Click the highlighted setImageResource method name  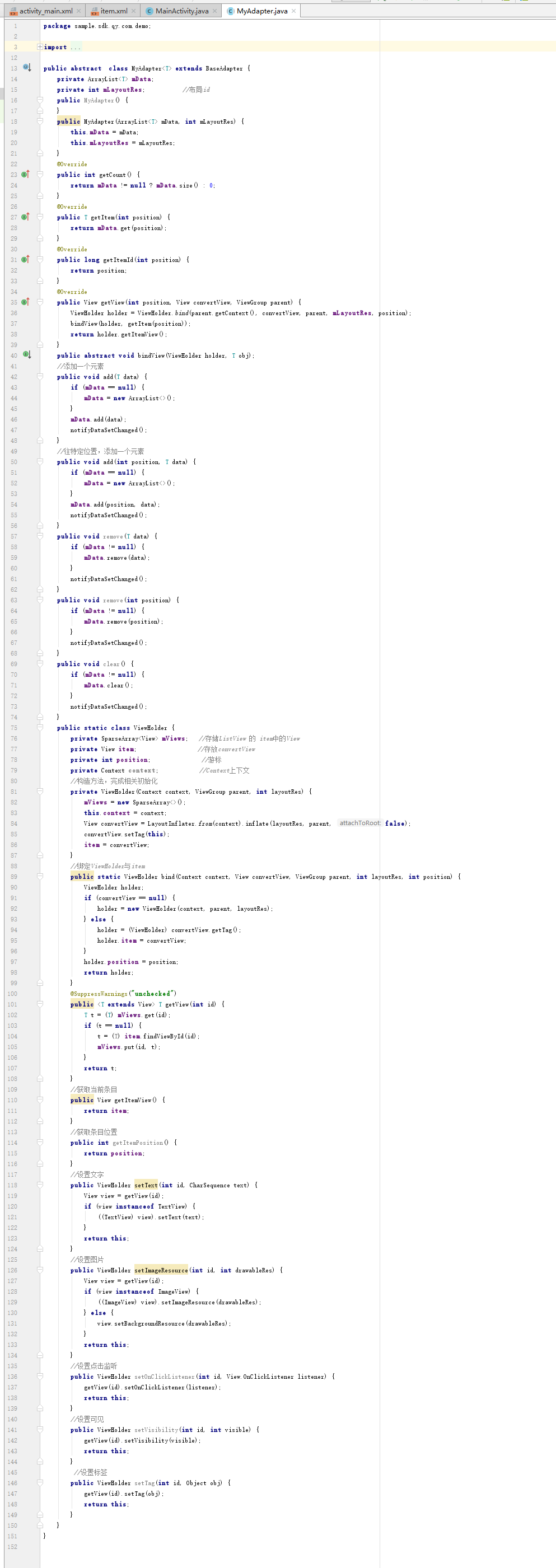click(161, 1270)
